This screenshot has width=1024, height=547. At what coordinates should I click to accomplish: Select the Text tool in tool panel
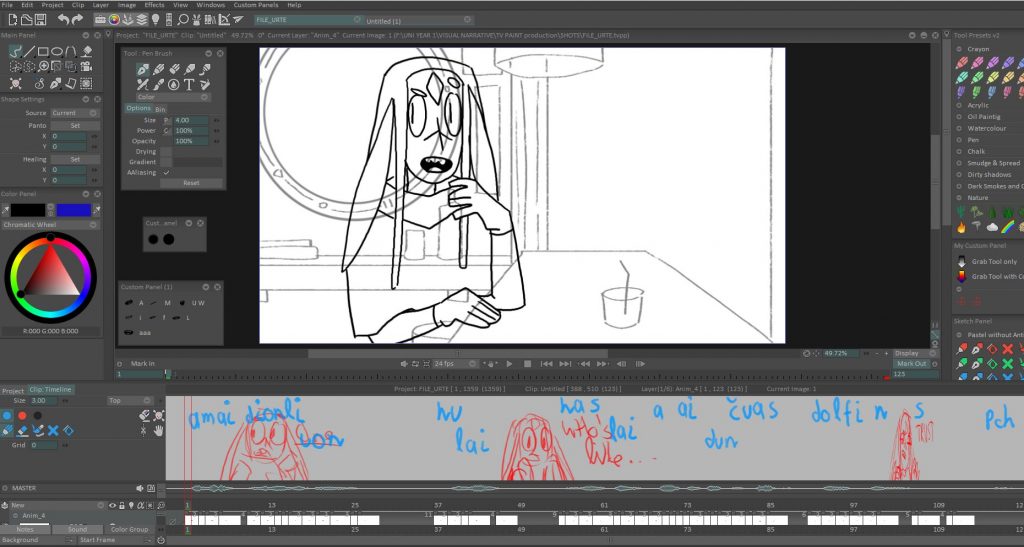coord(189,84)
